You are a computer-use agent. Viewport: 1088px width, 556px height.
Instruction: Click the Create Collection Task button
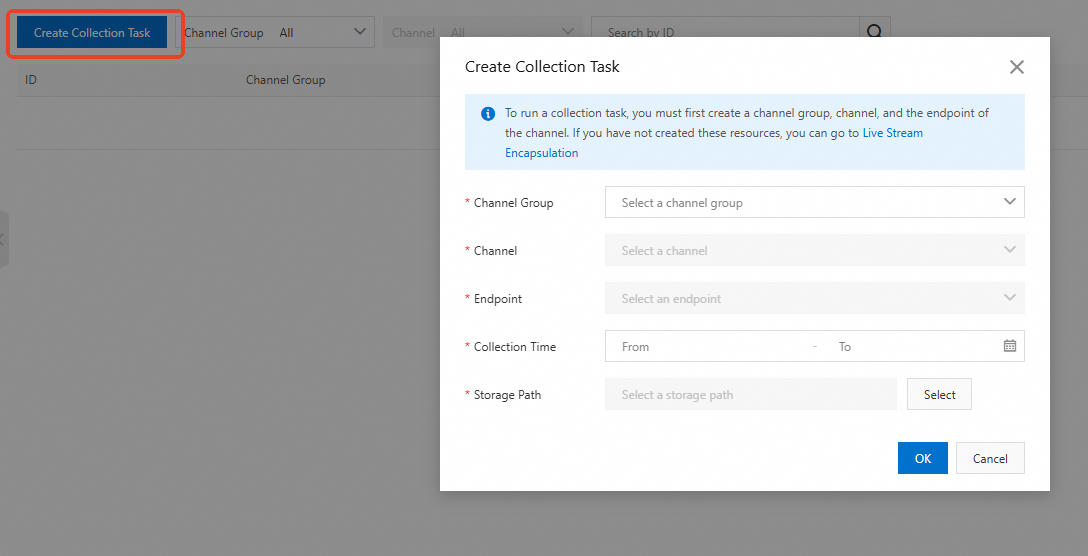point(92,33)
